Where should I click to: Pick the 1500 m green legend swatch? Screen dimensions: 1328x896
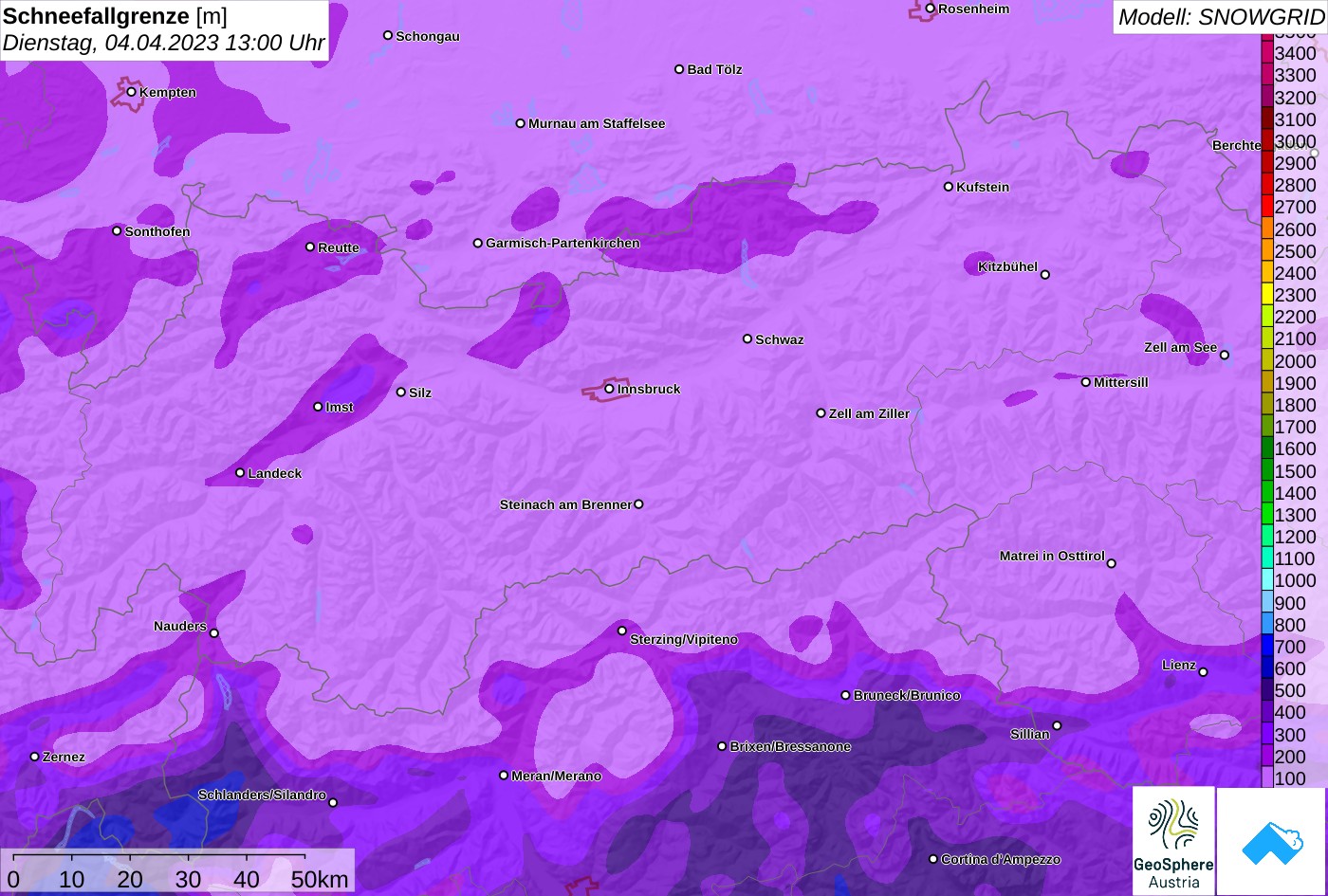tap(1266, 470)
